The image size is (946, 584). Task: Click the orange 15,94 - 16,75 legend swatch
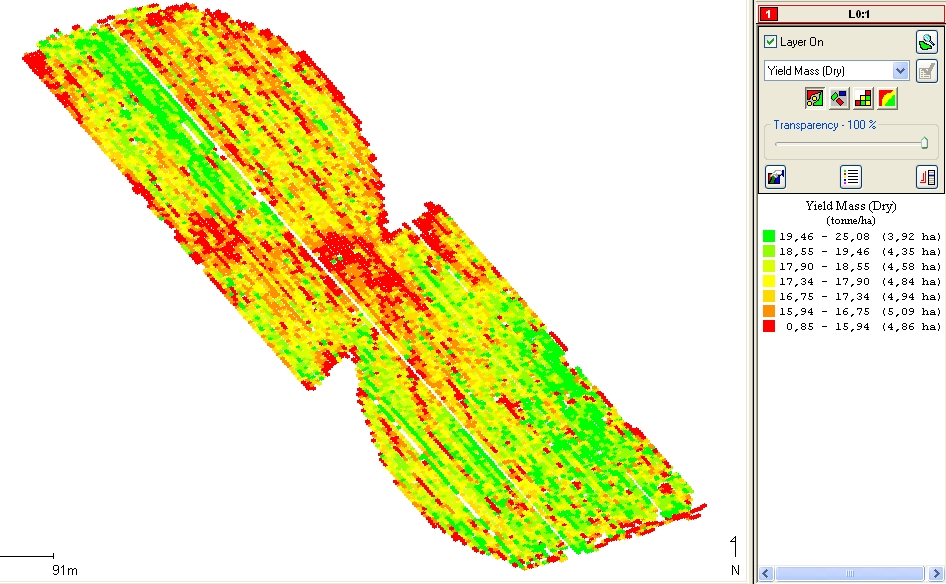tap(769, 311)
